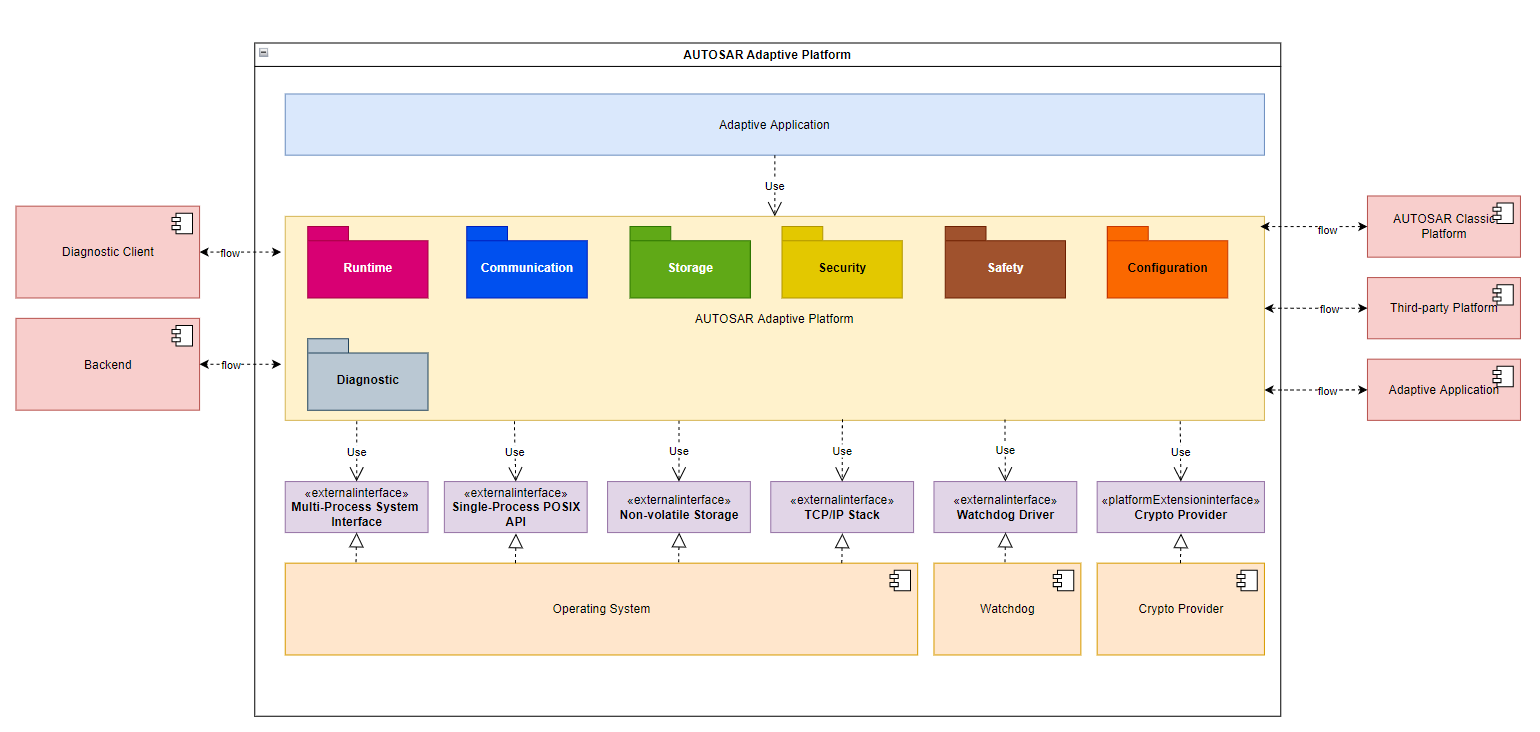Viewport: 1540px width, 732px height.
Task: Select the Multi-Process System Interface box
Action: point(356,507)
